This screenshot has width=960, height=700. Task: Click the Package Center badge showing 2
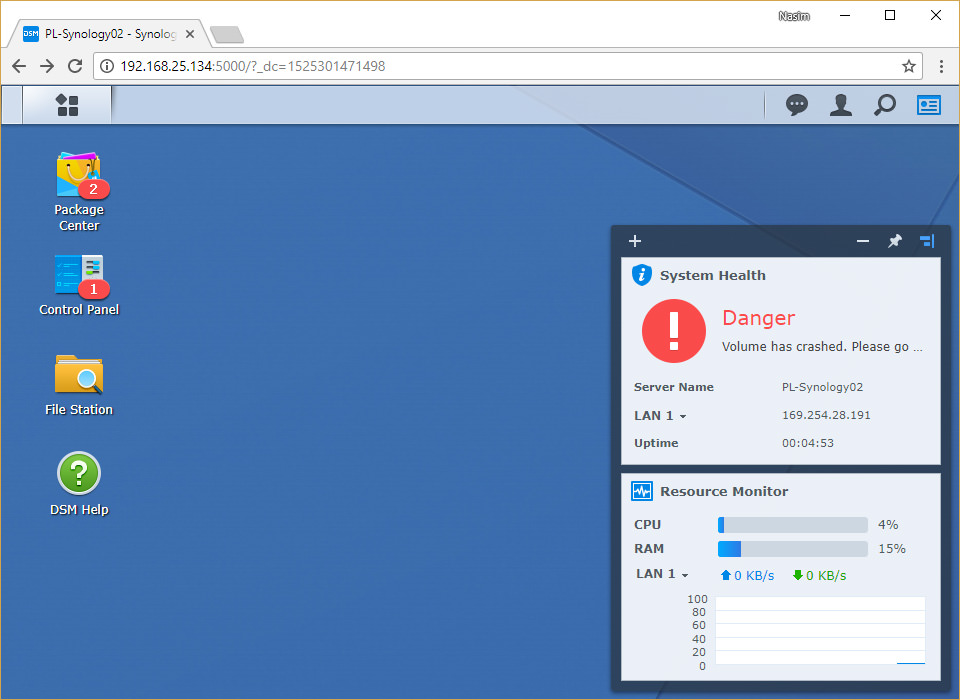click(x=94, y=189)
